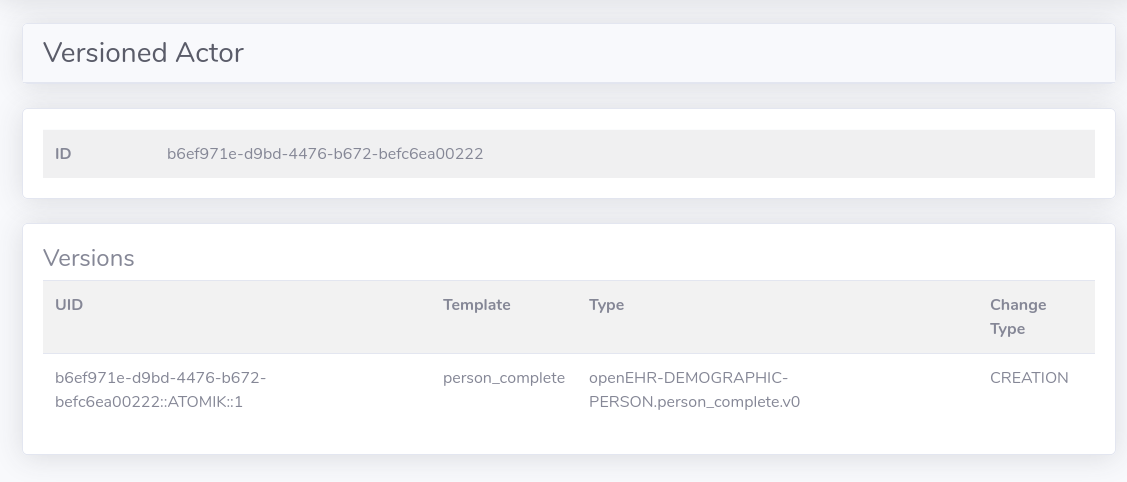Screen dimensions: 1127x482
Task: Click the CREATION change type cell
Action: (1029, 378)
